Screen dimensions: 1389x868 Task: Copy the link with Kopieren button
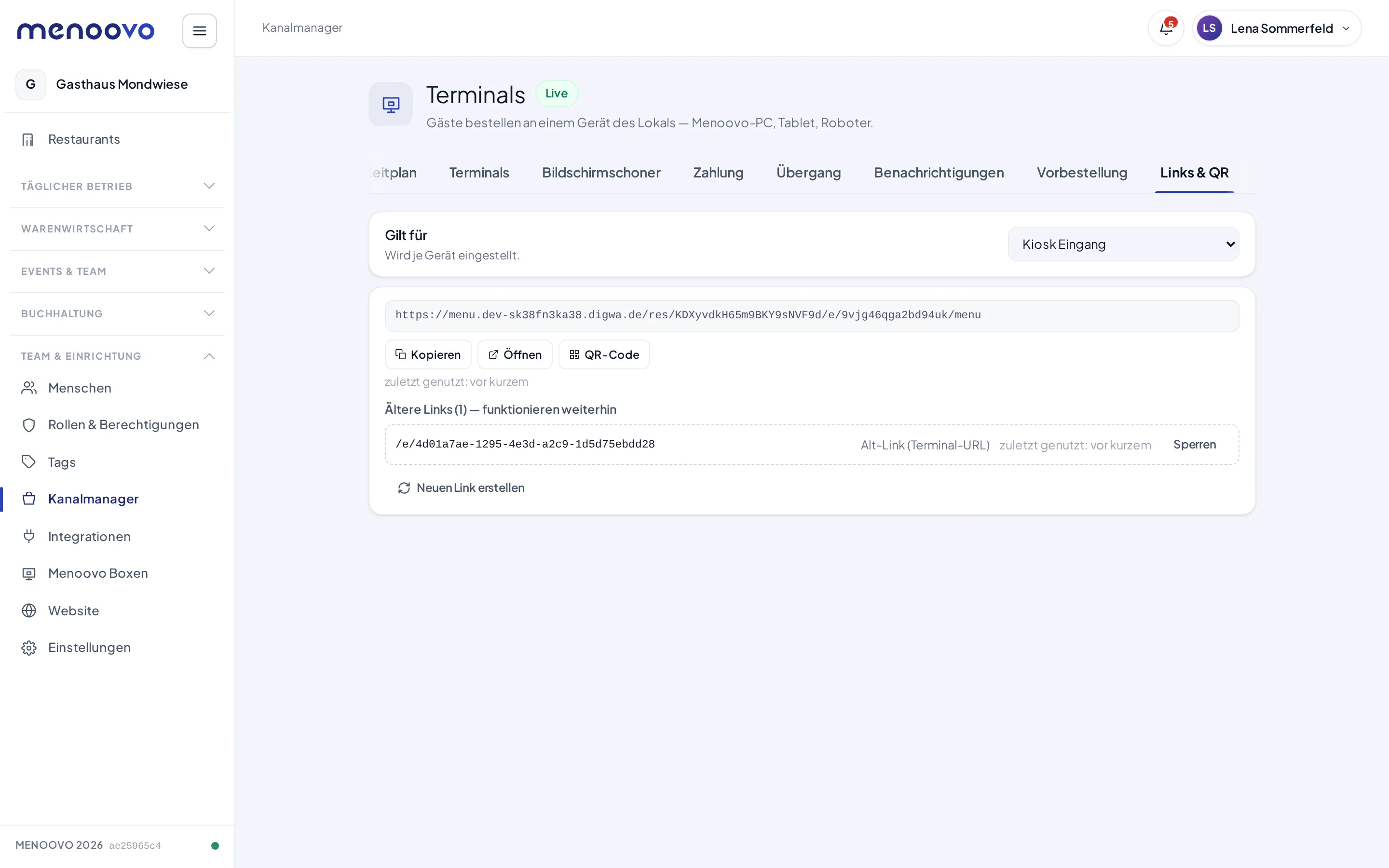pyautogui.click(x=428, y=354)
